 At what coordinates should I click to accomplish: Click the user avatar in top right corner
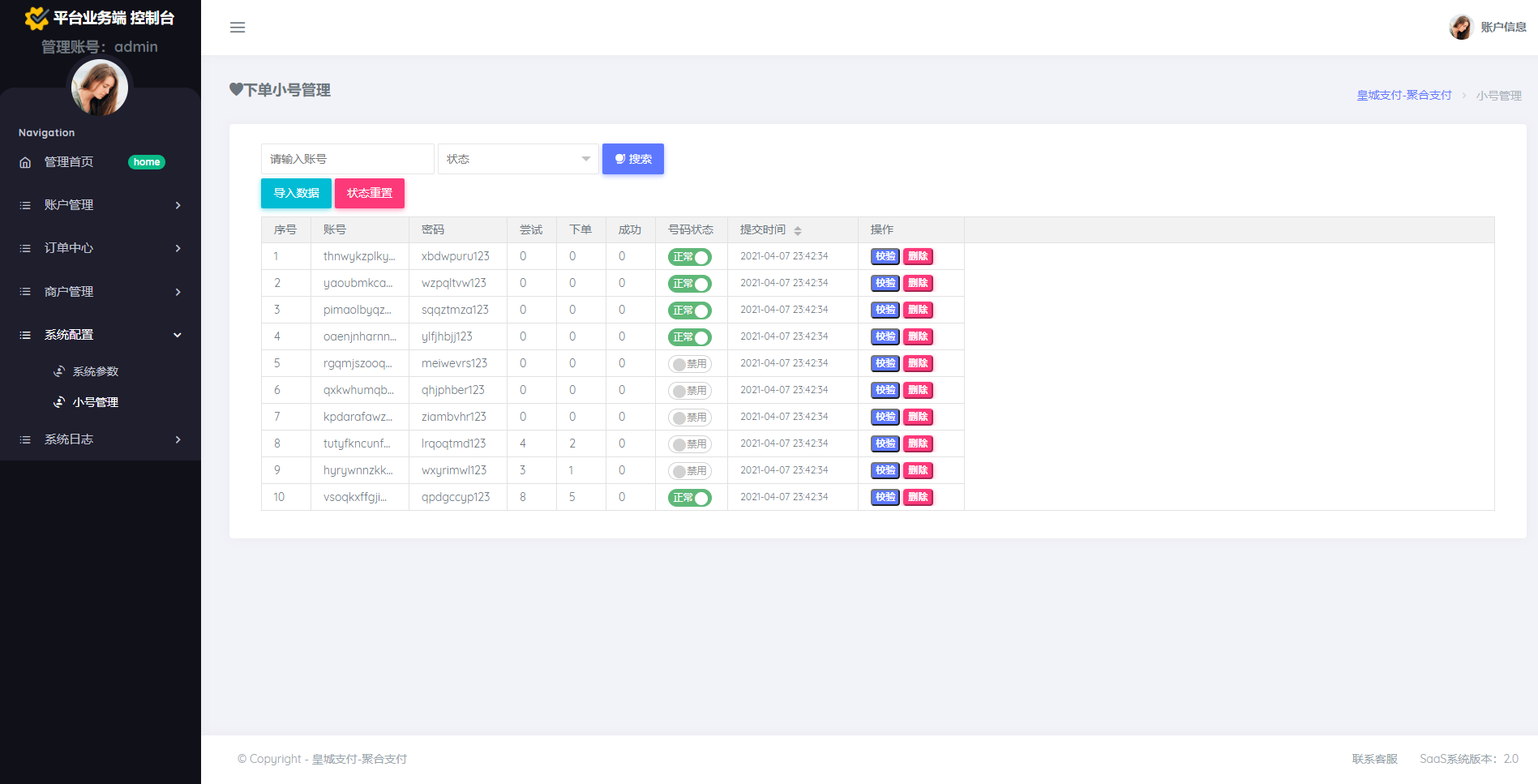(1460, 28)
